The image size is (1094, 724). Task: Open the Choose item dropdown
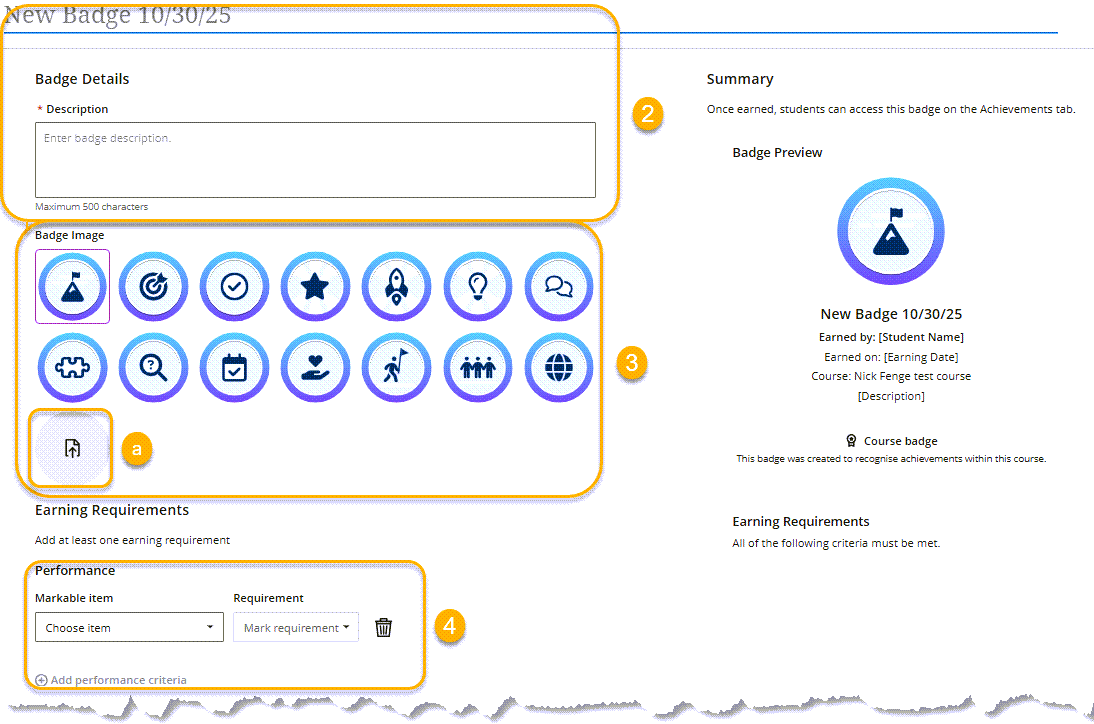(129, 628)
